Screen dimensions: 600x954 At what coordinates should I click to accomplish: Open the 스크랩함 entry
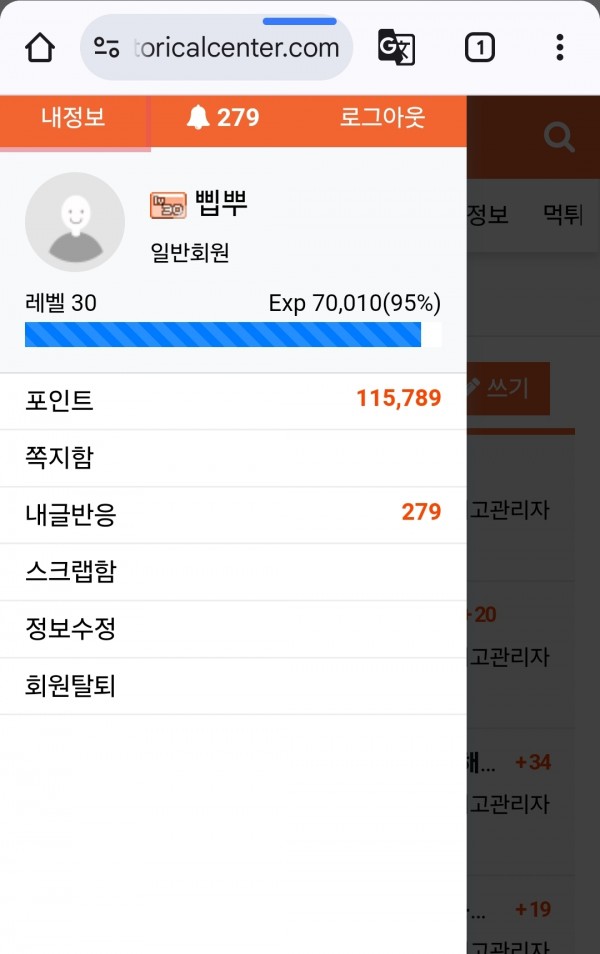233,572
